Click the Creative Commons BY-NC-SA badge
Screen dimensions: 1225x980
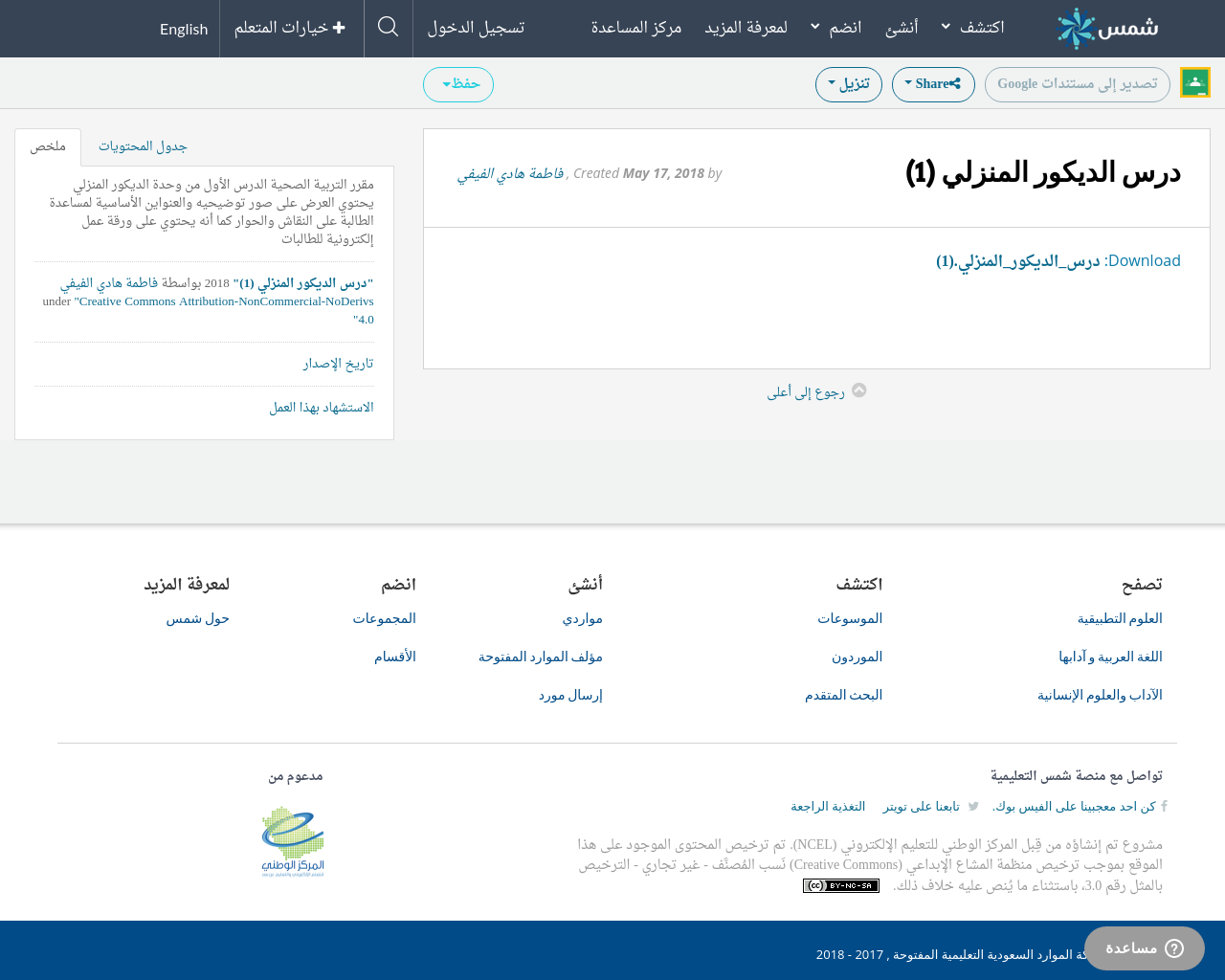pos(840,886)
